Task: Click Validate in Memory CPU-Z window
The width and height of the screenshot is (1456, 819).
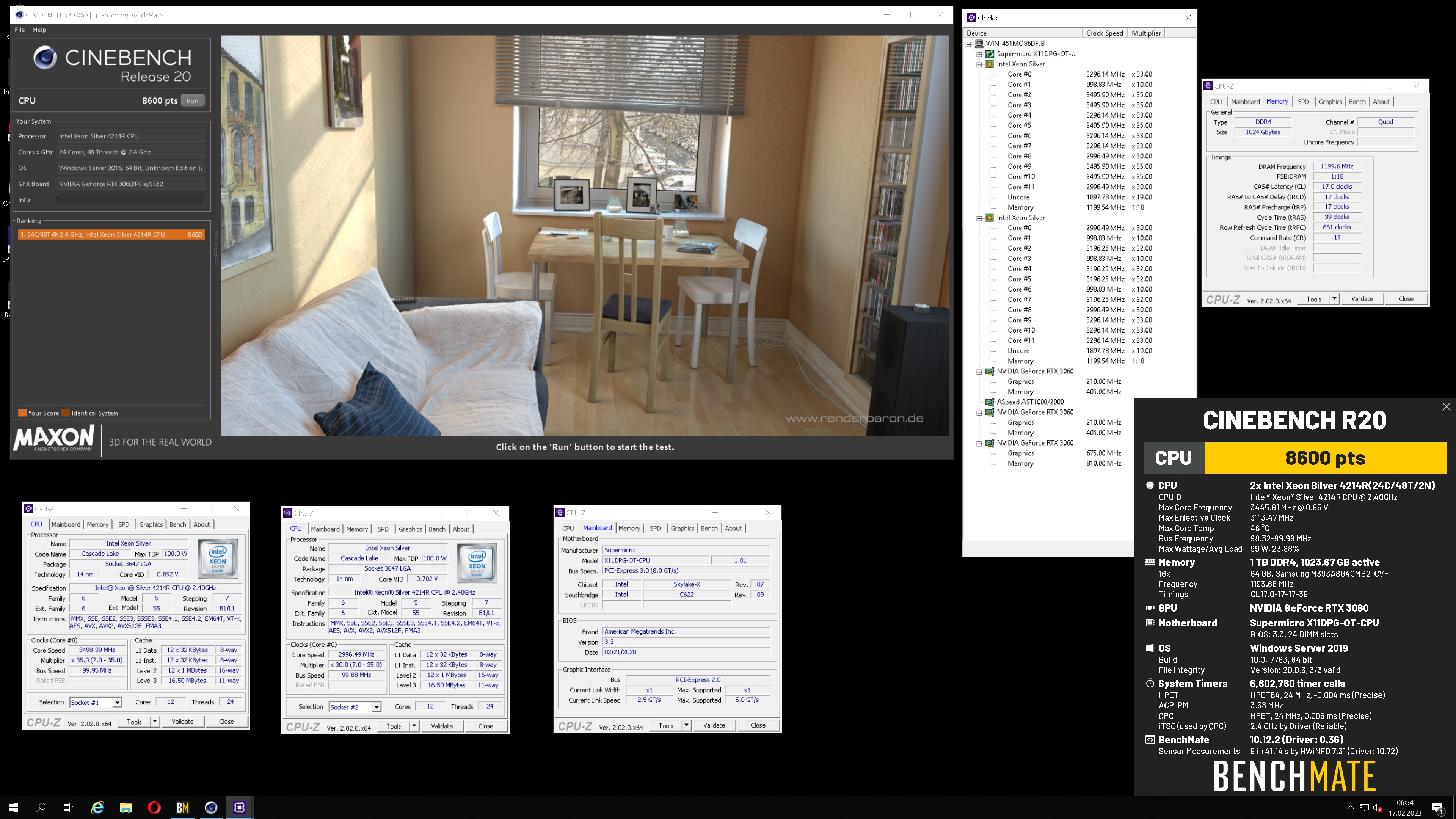Action: pos(1362,298)
